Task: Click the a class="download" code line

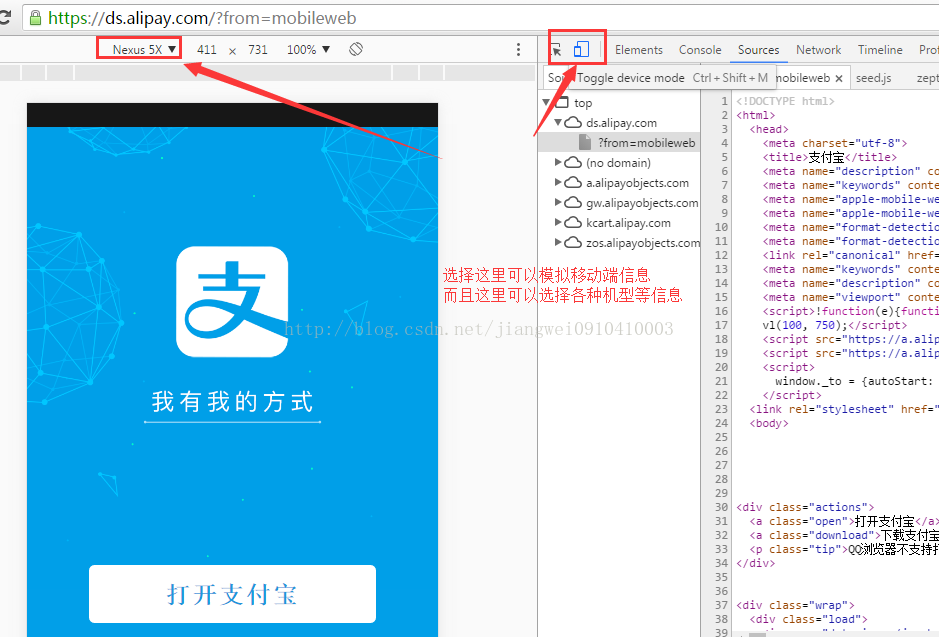Action: (x=844, y=535)
